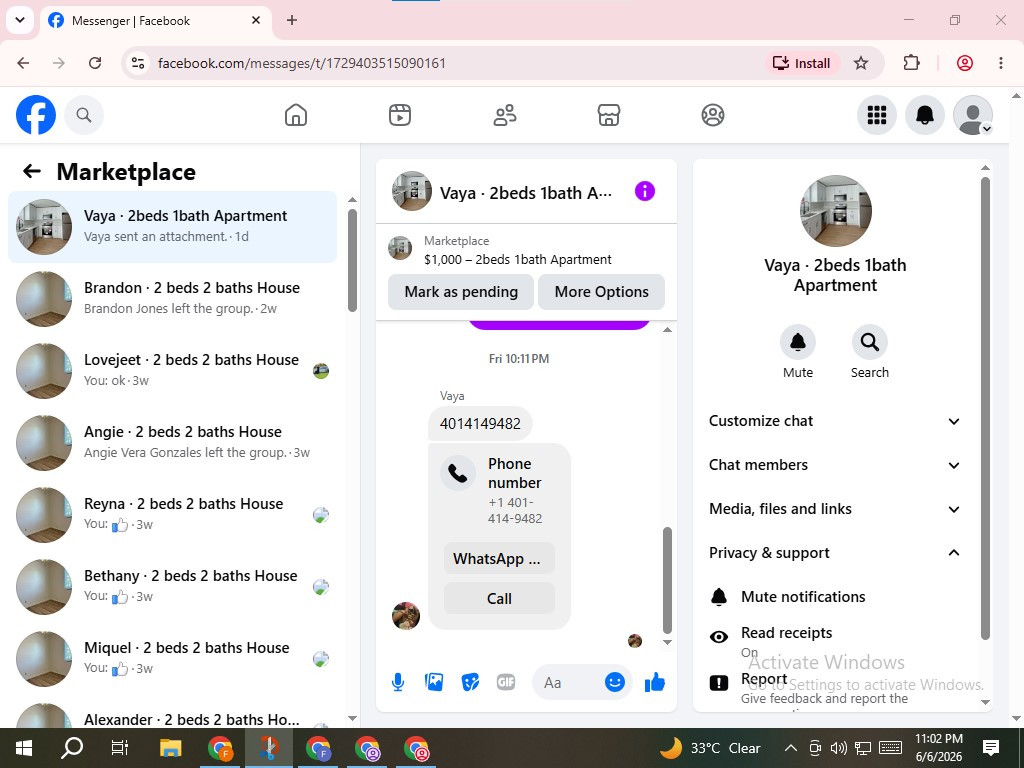The height and width of the screenshot is (768, 1024).
Task: Click the purple conversation info icon
Action: [645, 191]
